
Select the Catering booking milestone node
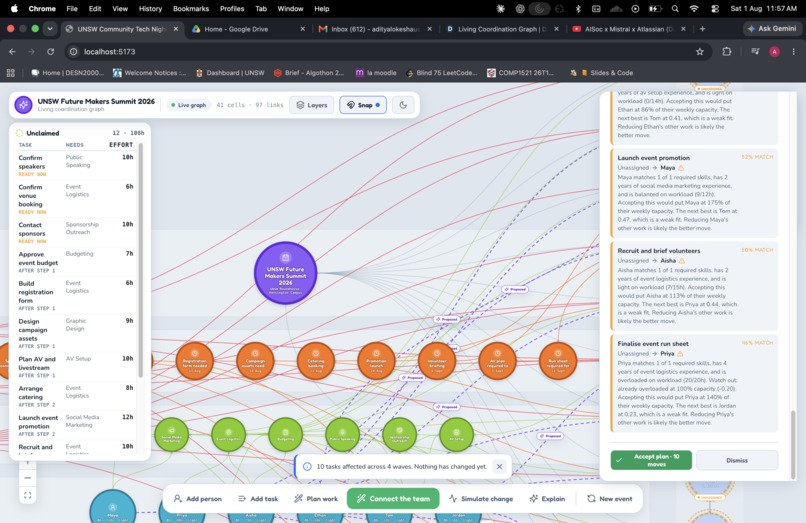pyautogui.click(x=316, y=361)
